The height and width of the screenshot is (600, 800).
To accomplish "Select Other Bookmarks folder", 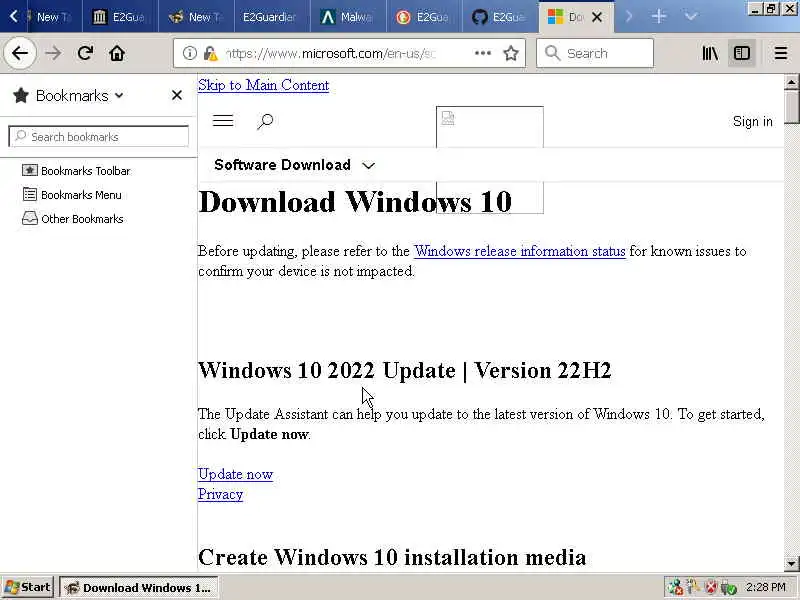I will click(x=73, y=219).
